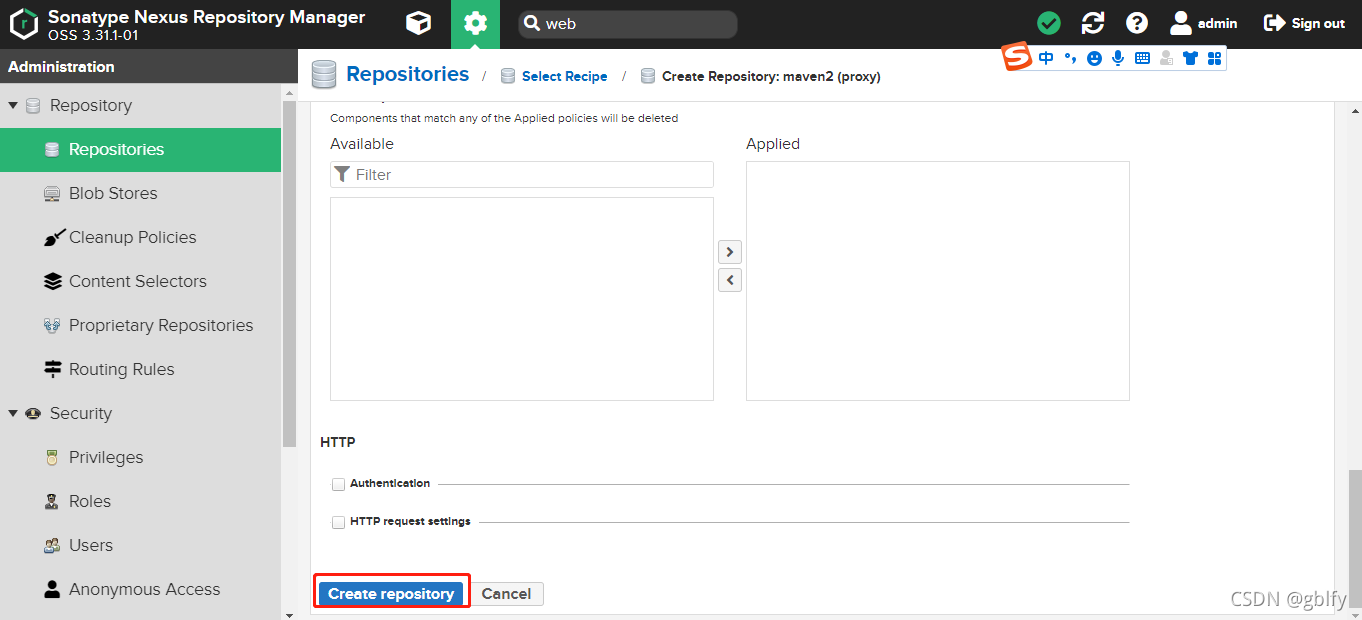
Task: Open the Sogou soft keyboard icon
Action: (1142, 59)
